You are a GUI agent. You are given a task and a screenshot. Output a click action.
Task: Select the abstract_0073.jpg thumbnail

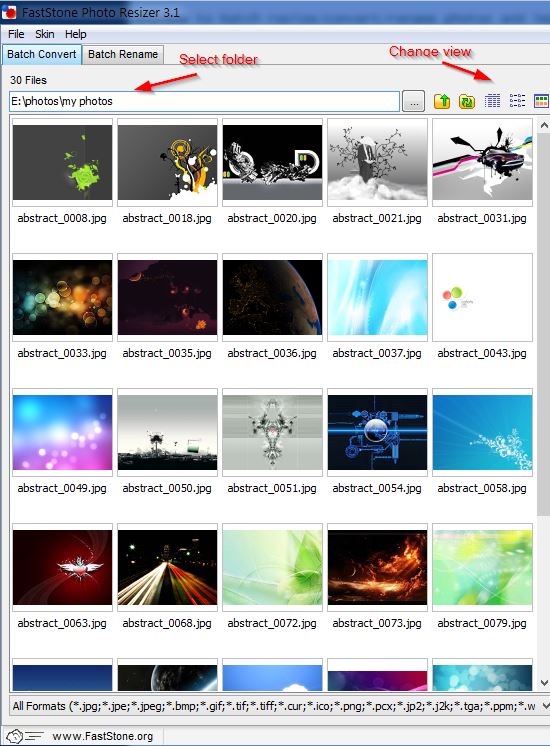[x=377, y=567]
